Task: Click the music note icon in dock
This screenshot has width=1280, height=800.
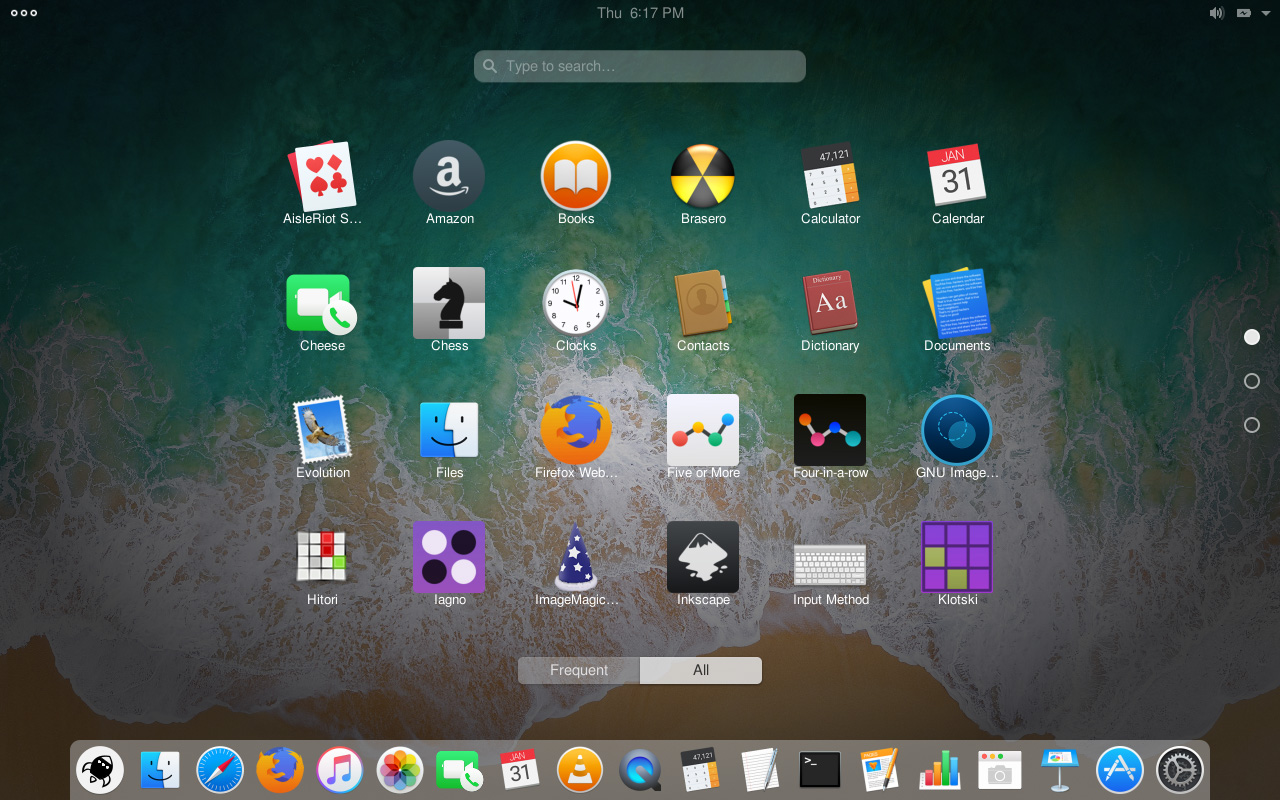Action: tap(340, 770)
